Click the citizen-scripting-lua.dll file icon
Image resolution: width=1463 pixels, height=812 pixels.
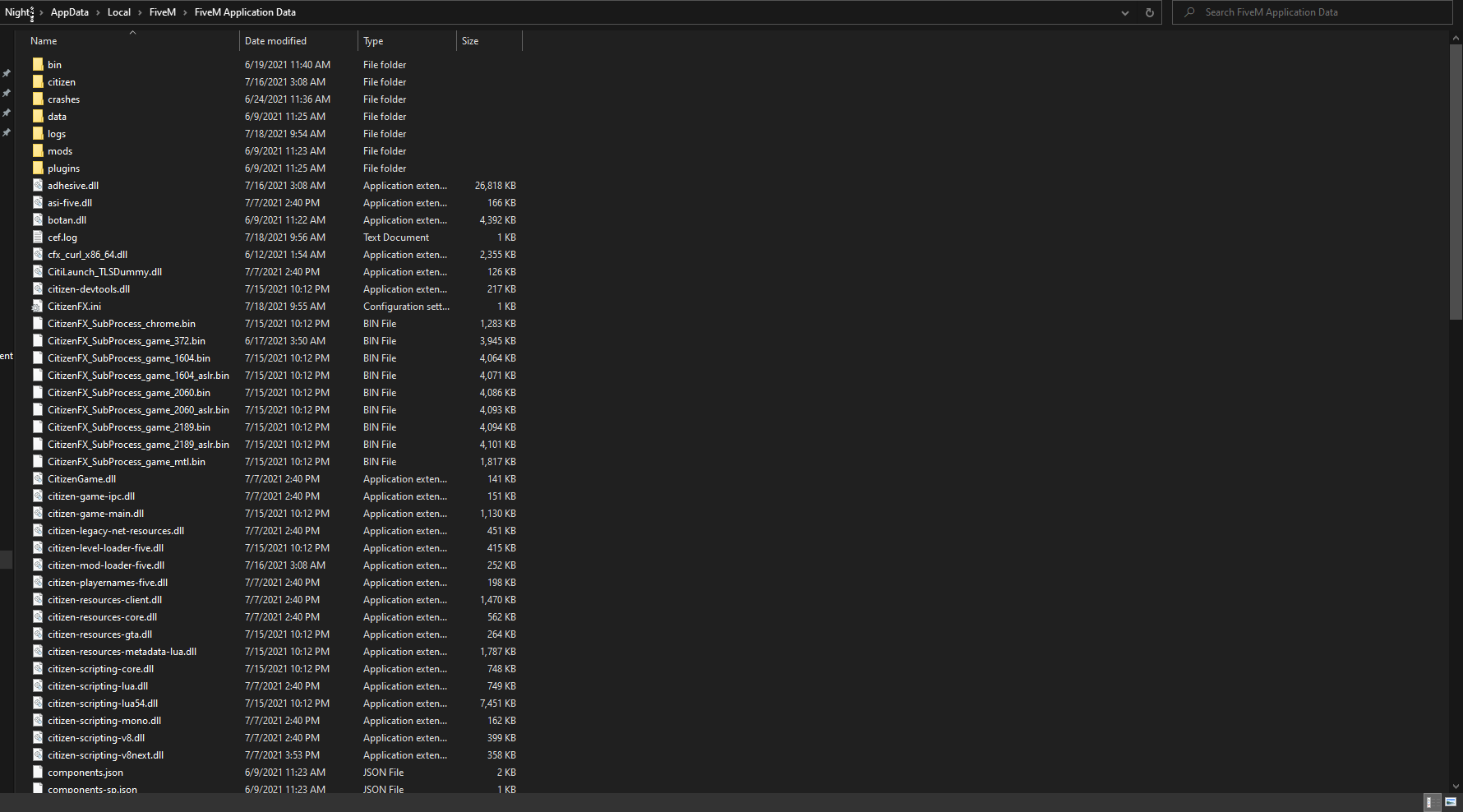[x=38, y=685]
